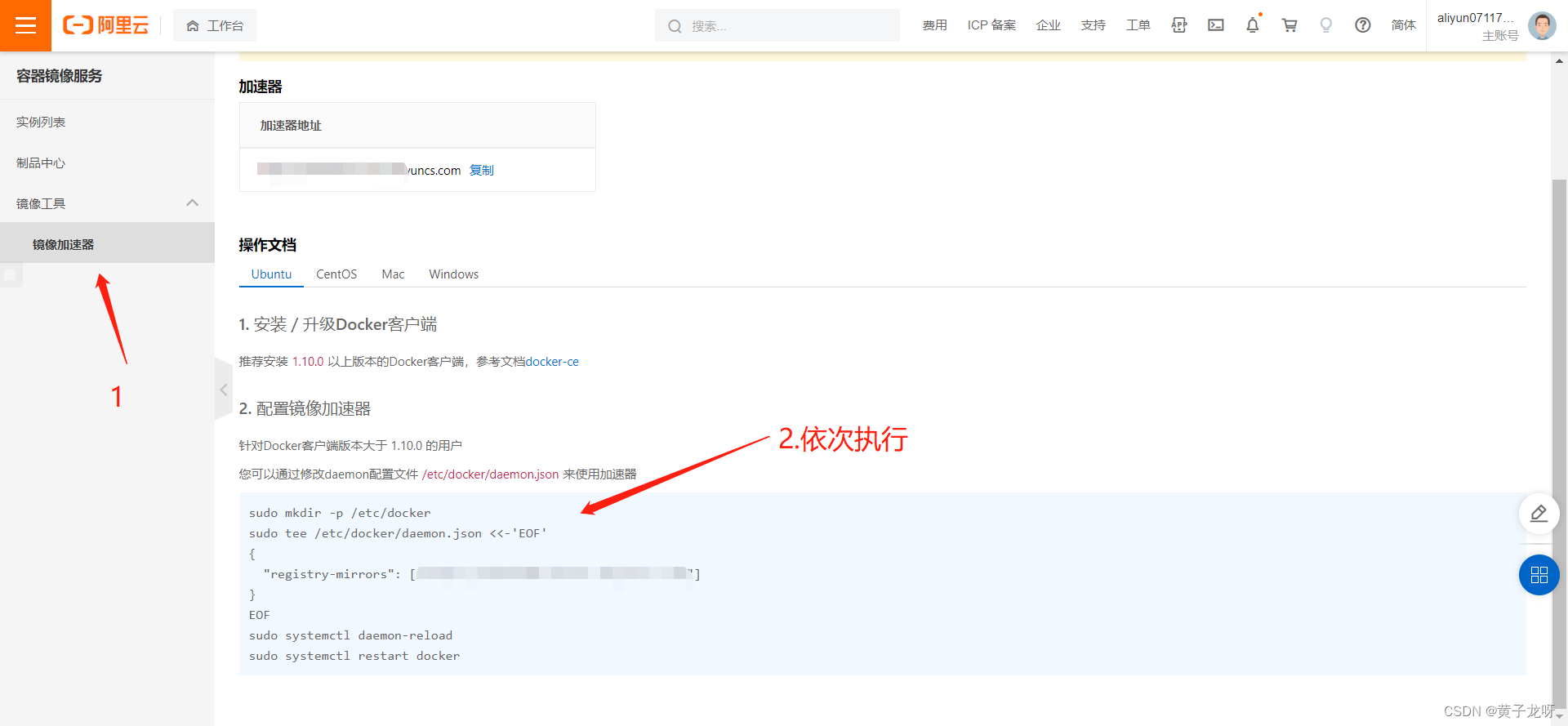1568x726 pixels.
Task: Open the 企业 menu
Action: 1048,25
